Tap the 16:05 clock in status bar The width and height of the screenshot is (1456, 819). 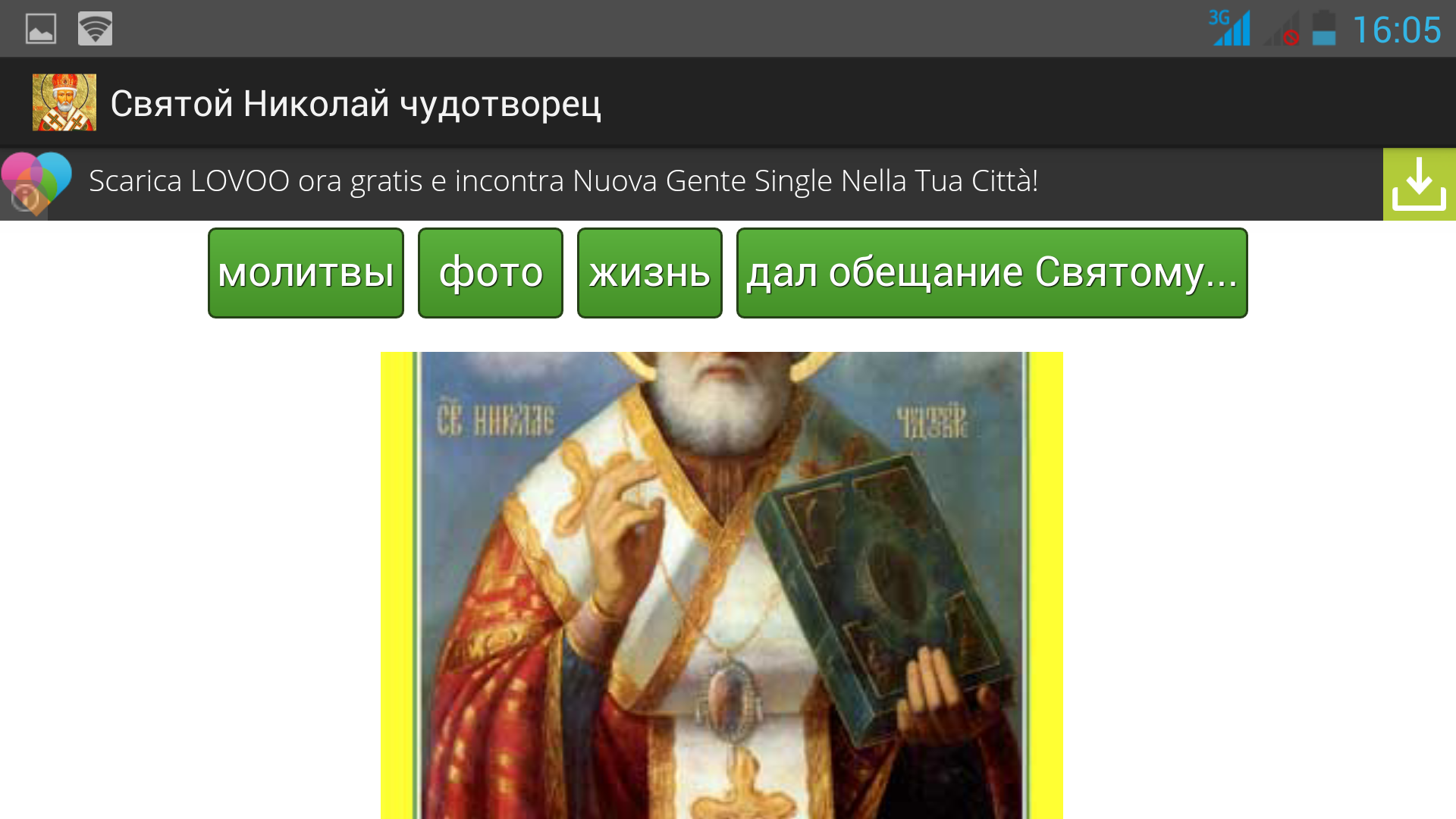(1397, 30)
